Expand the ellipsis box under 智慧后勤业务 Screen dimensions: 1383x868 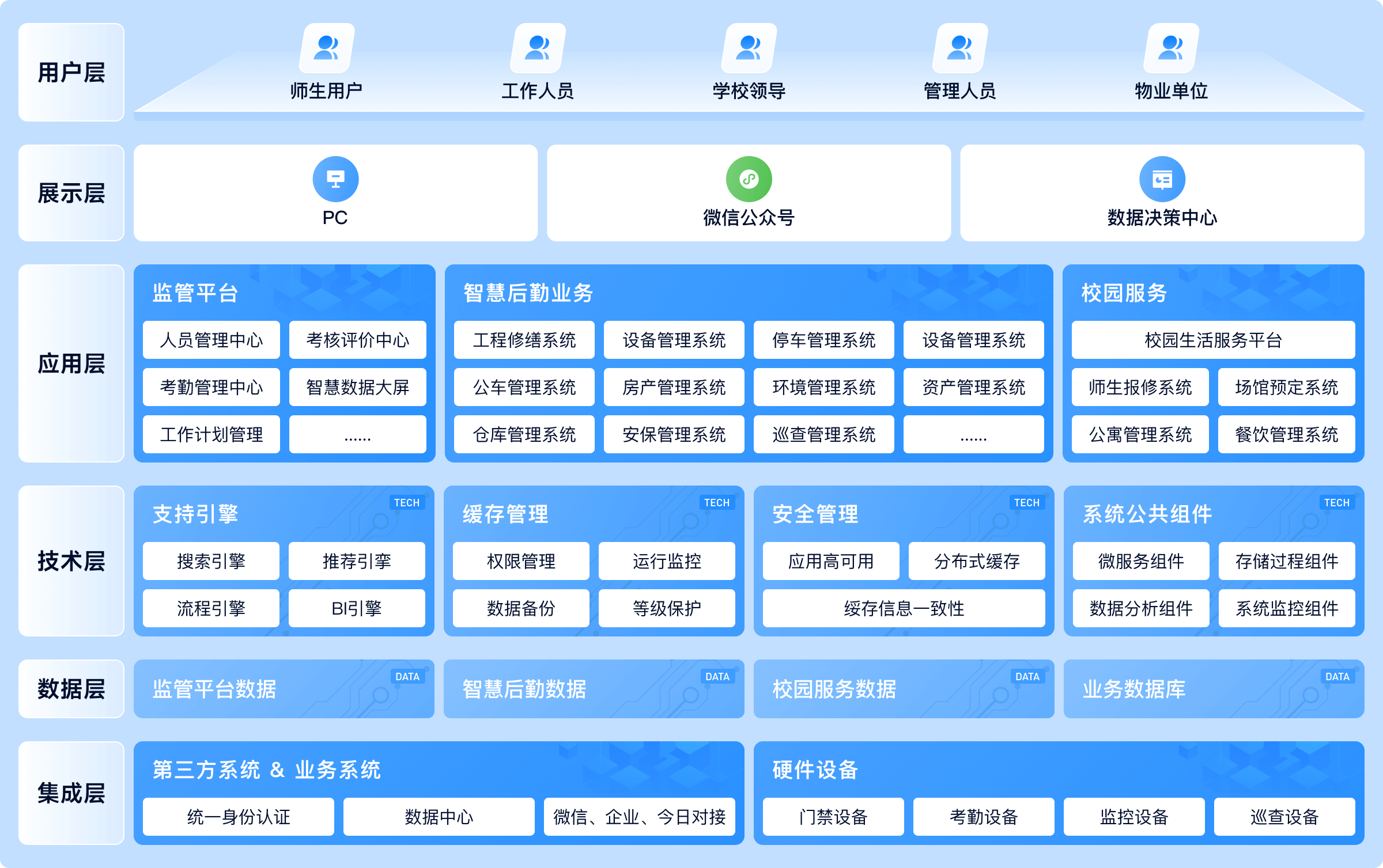973,434
